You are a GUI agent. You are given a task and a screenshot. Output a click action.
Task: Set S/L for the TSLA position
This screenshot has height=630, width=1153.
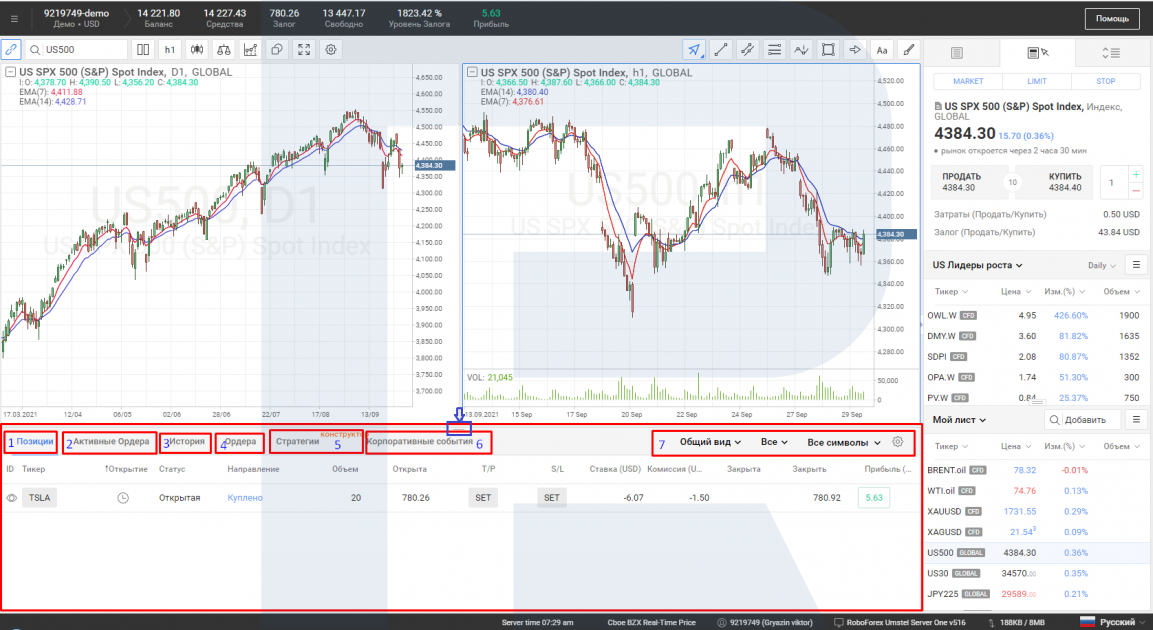[551, 498]
